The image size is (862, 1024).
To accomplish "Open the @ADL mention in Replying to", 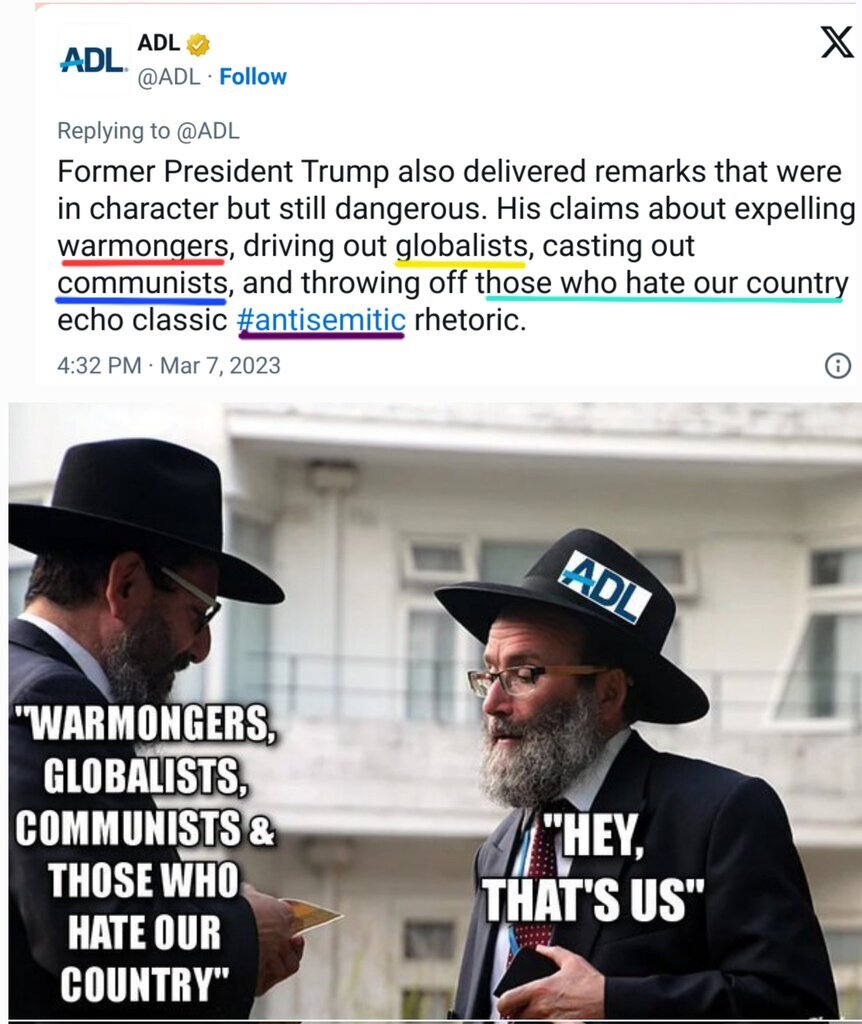I will click(x=208, y=131).
